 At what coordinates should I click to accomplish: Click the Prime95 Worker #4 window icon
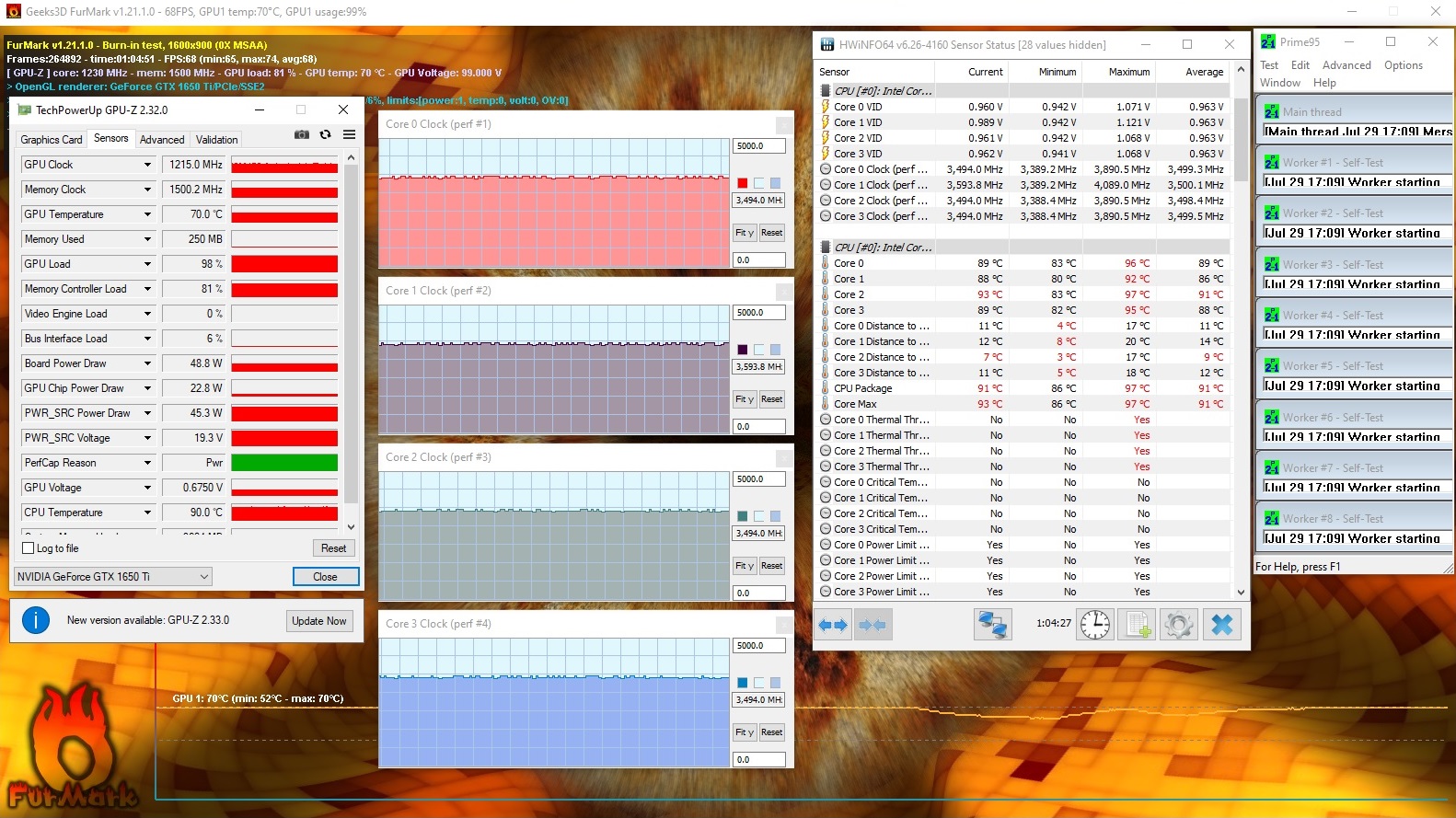1272,316
